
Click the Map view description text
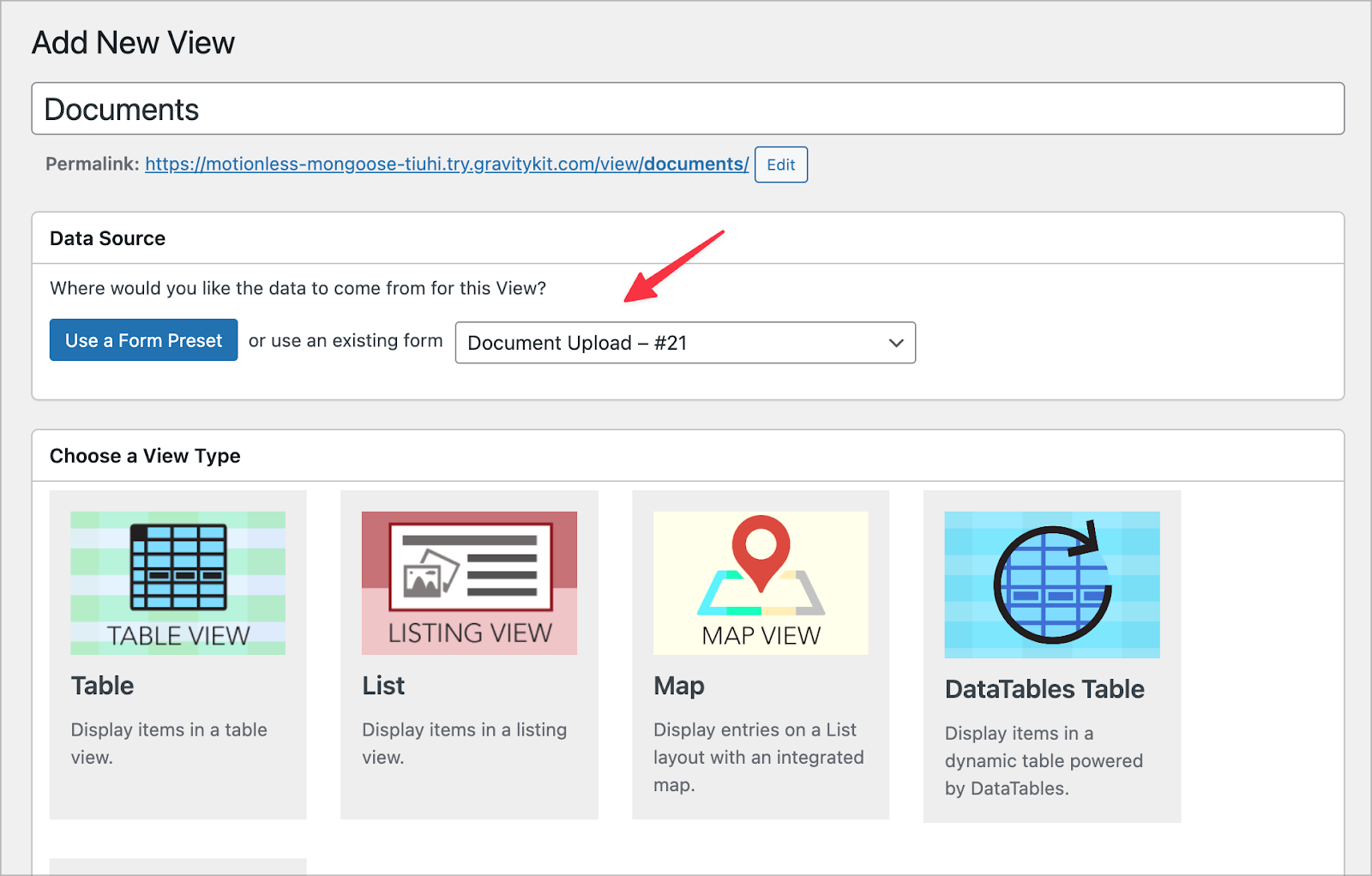tap(758, 757)
